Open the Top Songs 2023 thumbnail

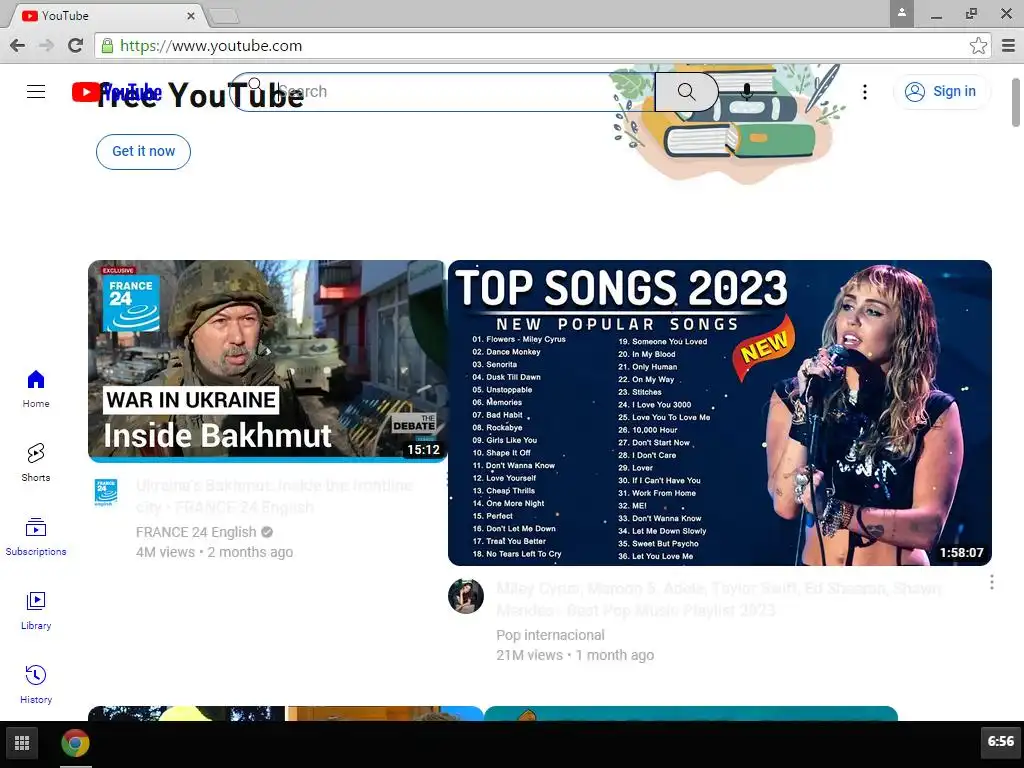[x=720, y=413]
